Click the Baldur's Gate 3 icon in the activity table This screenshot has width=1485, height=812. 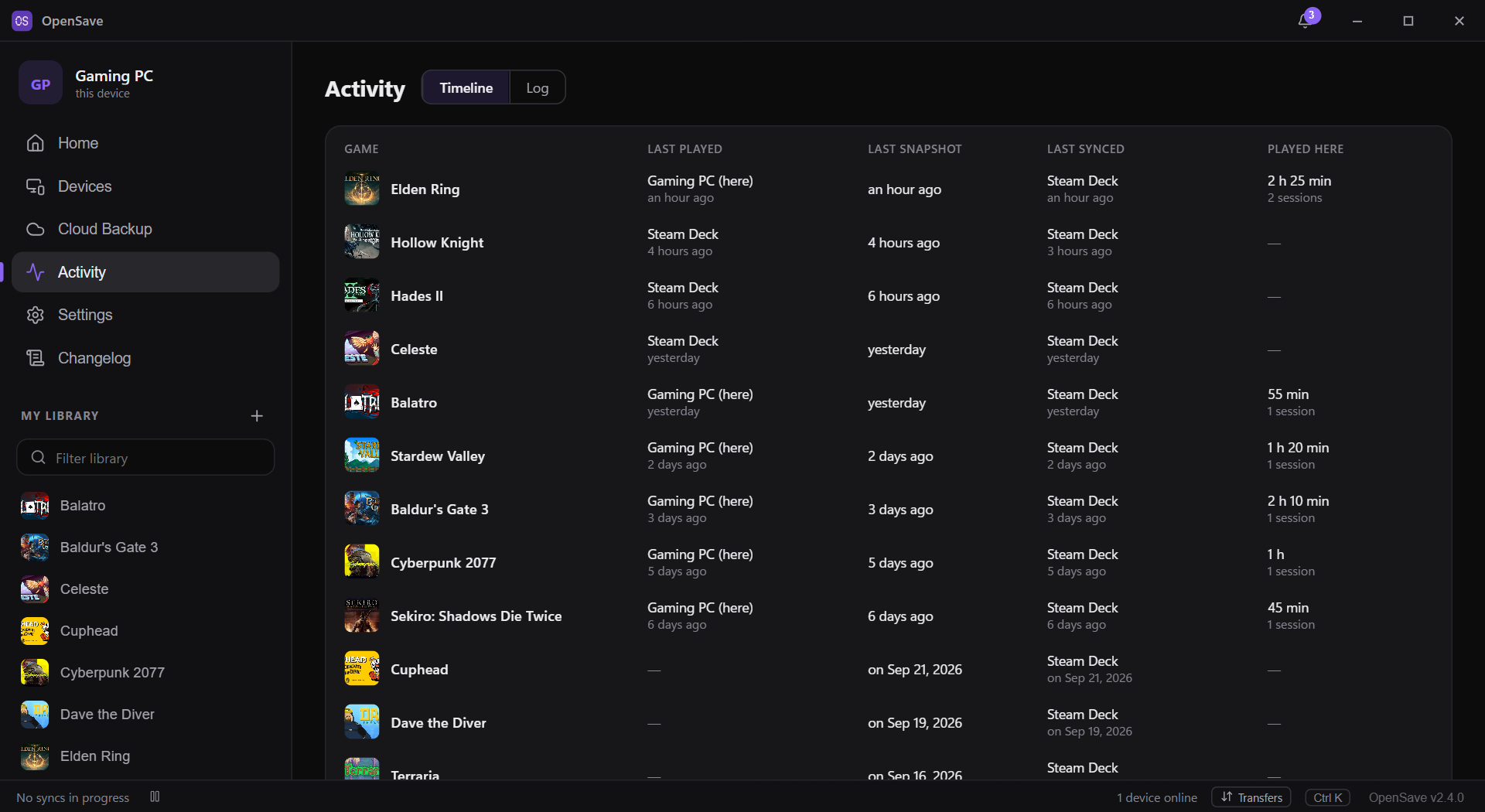tap(362, 509)
